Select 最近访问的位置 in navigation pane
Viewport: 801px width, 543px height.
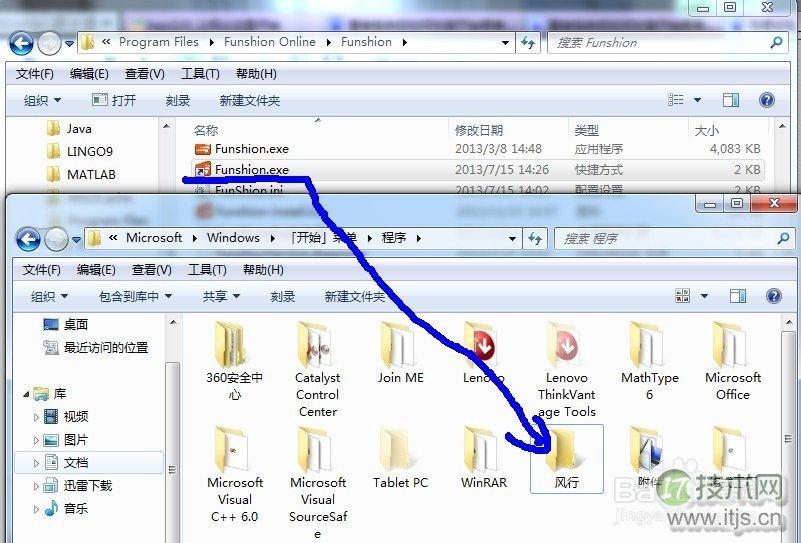(x=96, y=348)
